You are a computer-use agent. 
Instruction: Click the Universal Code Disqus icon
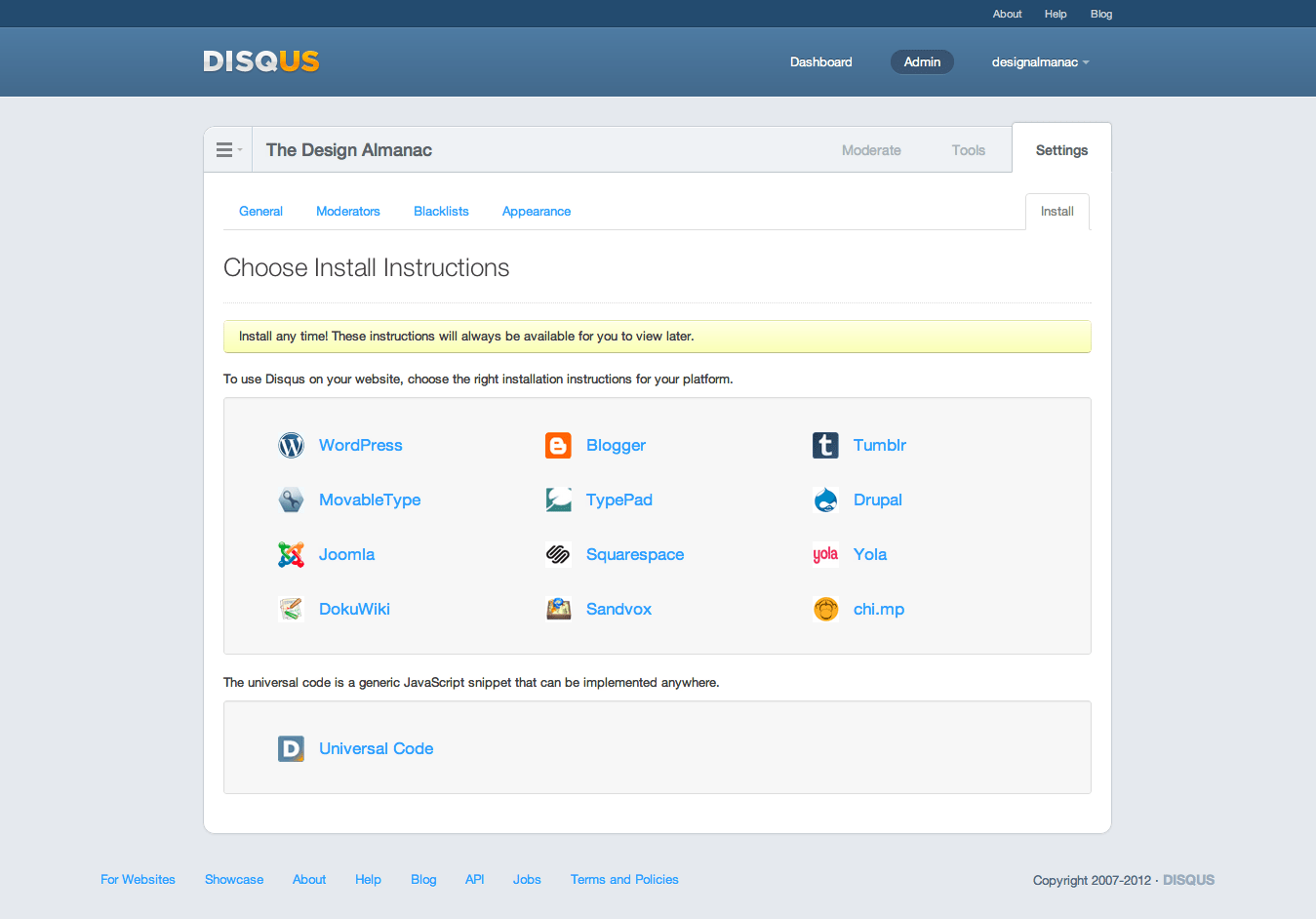click(x=291, y=748)
